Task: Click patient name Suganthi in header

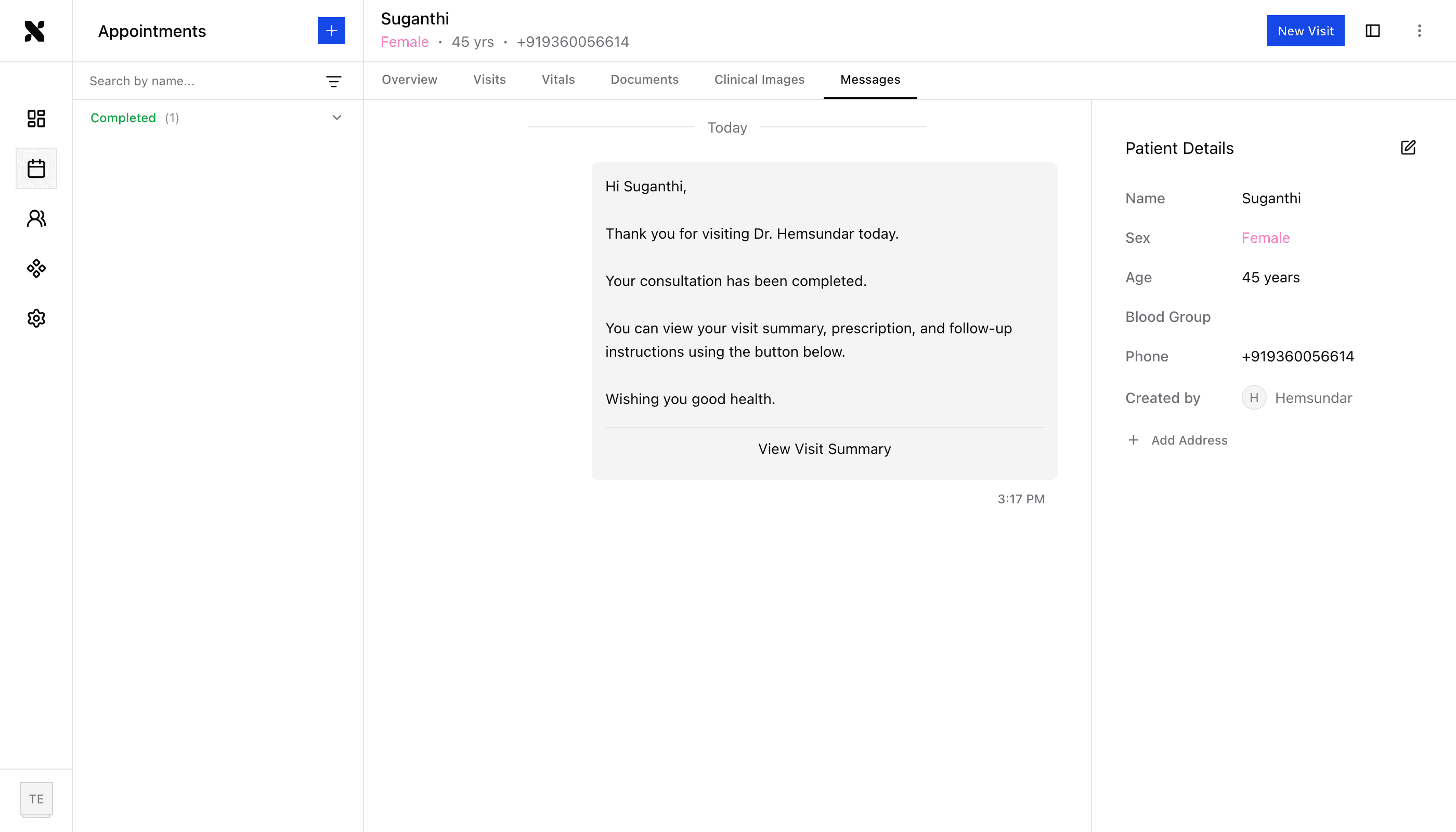Action: tap(415, 19)
